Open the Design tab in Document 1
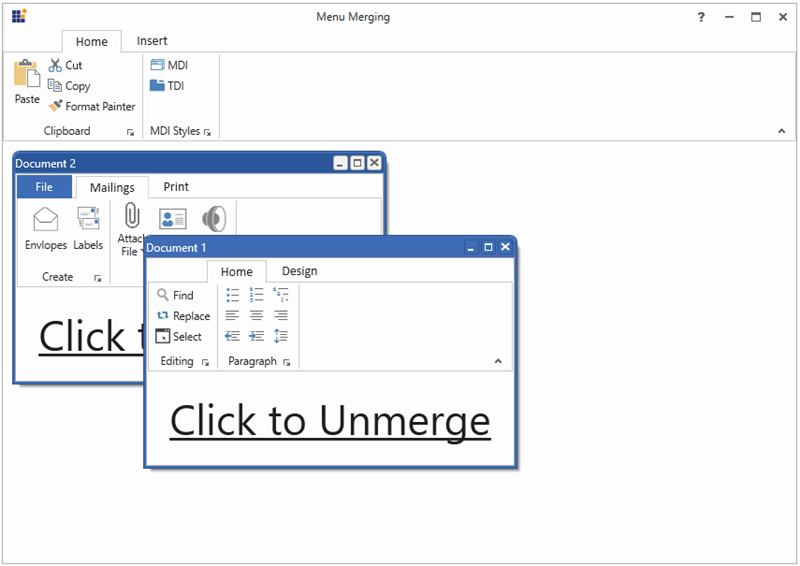800x566 pixels. coord(299,271)
